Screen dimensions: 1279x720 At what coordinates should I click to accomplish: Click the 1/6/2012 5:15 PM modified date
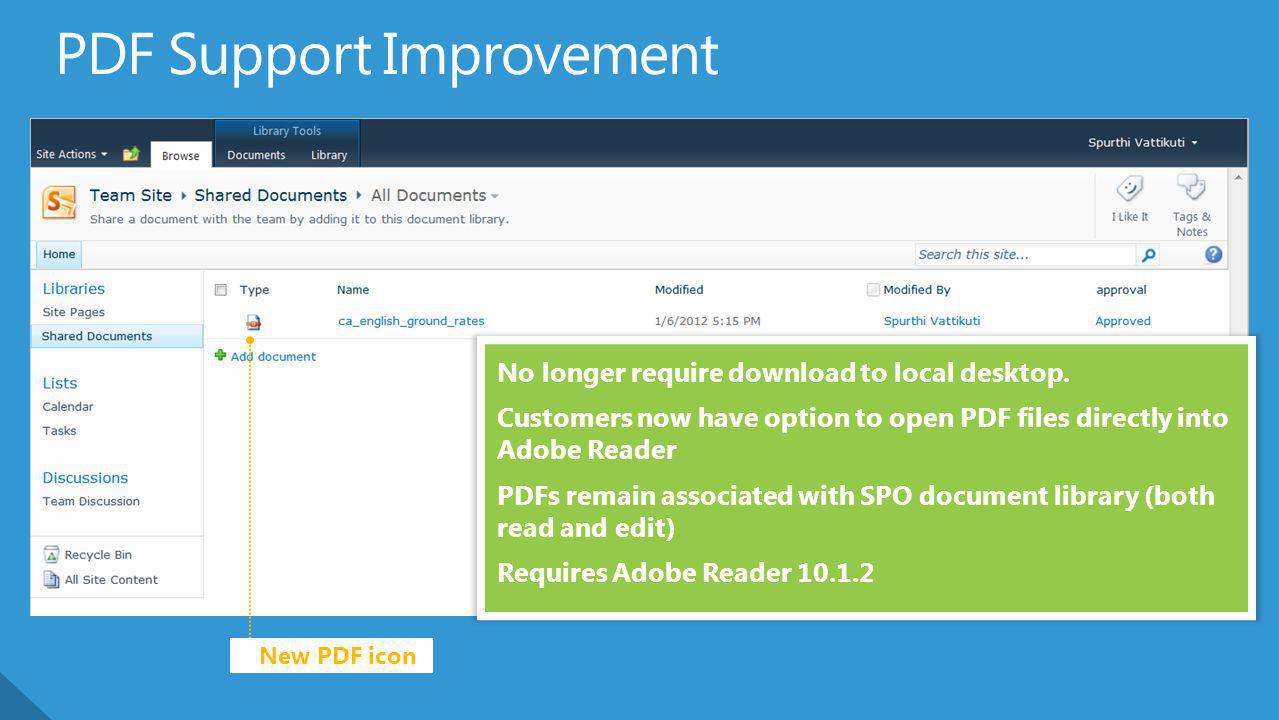(707, 321)
